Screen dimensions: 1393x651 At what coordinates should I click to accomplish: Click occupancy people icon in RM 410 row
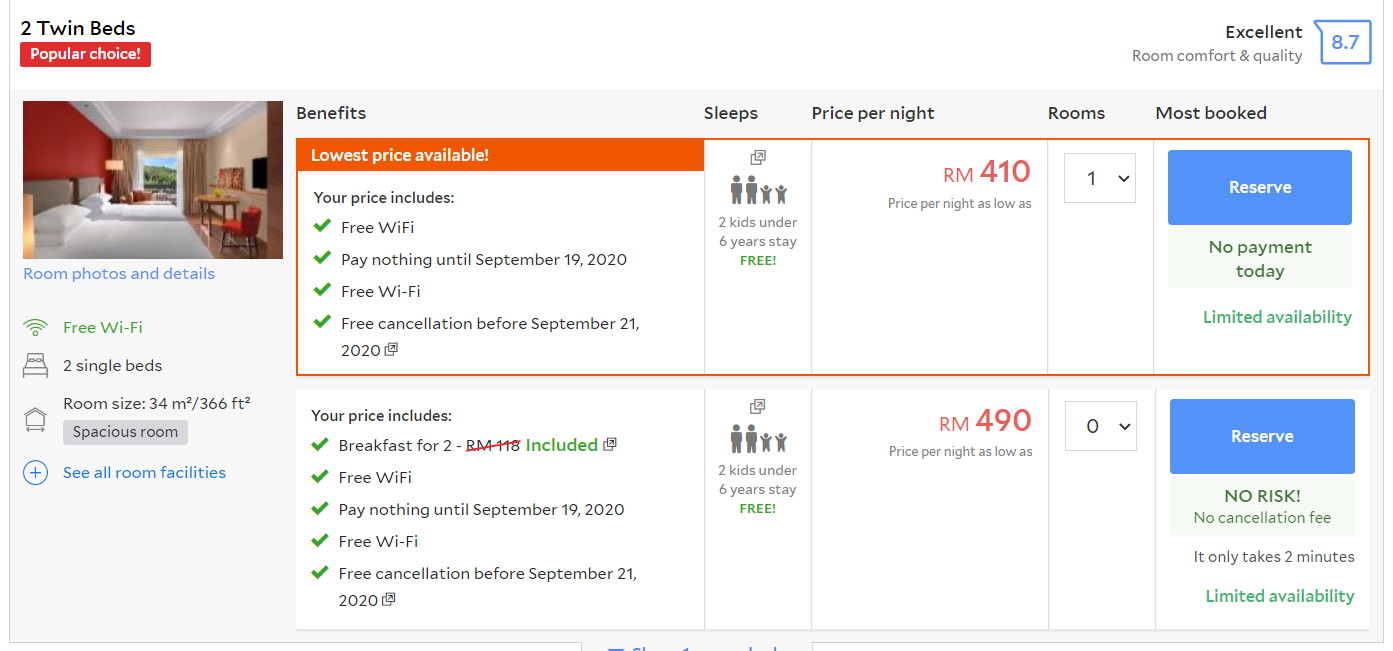click(x=758, y=190)
